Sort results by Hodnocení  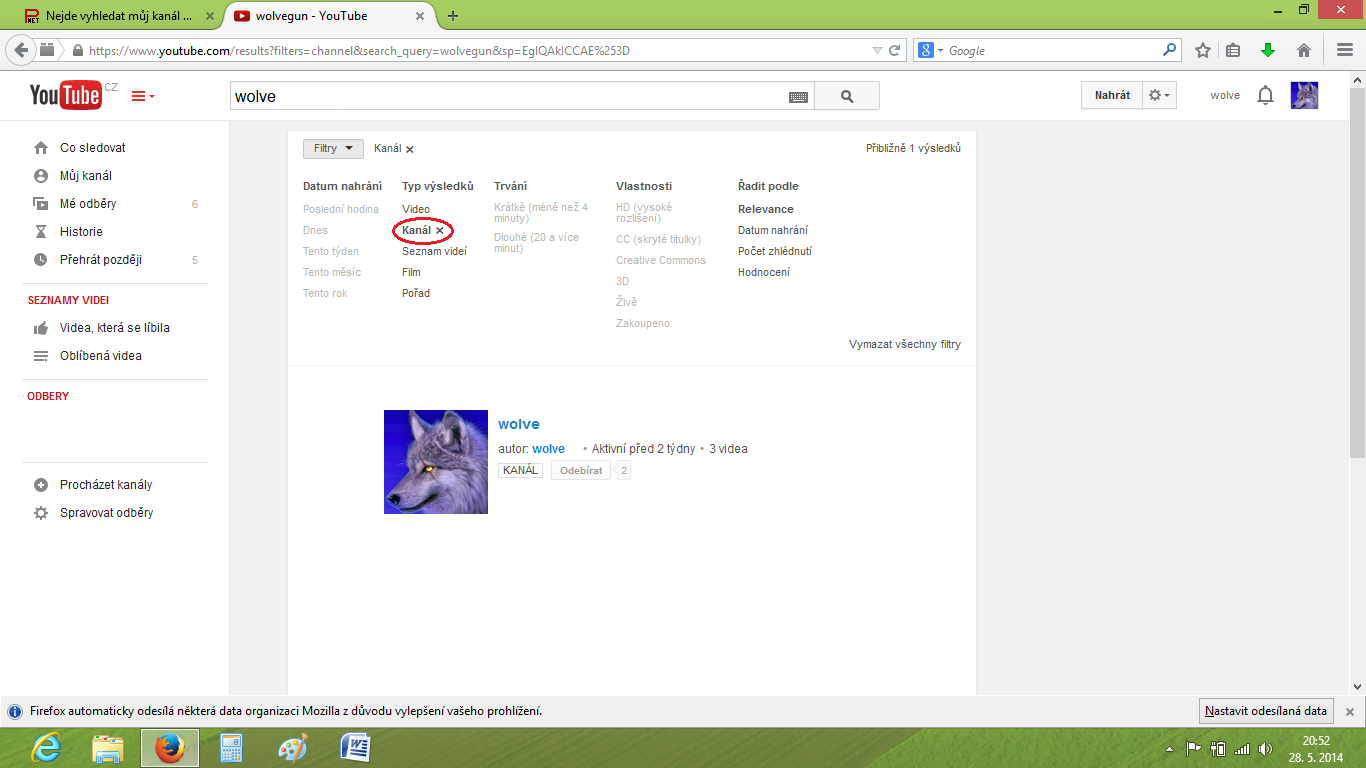click(764, 272)
